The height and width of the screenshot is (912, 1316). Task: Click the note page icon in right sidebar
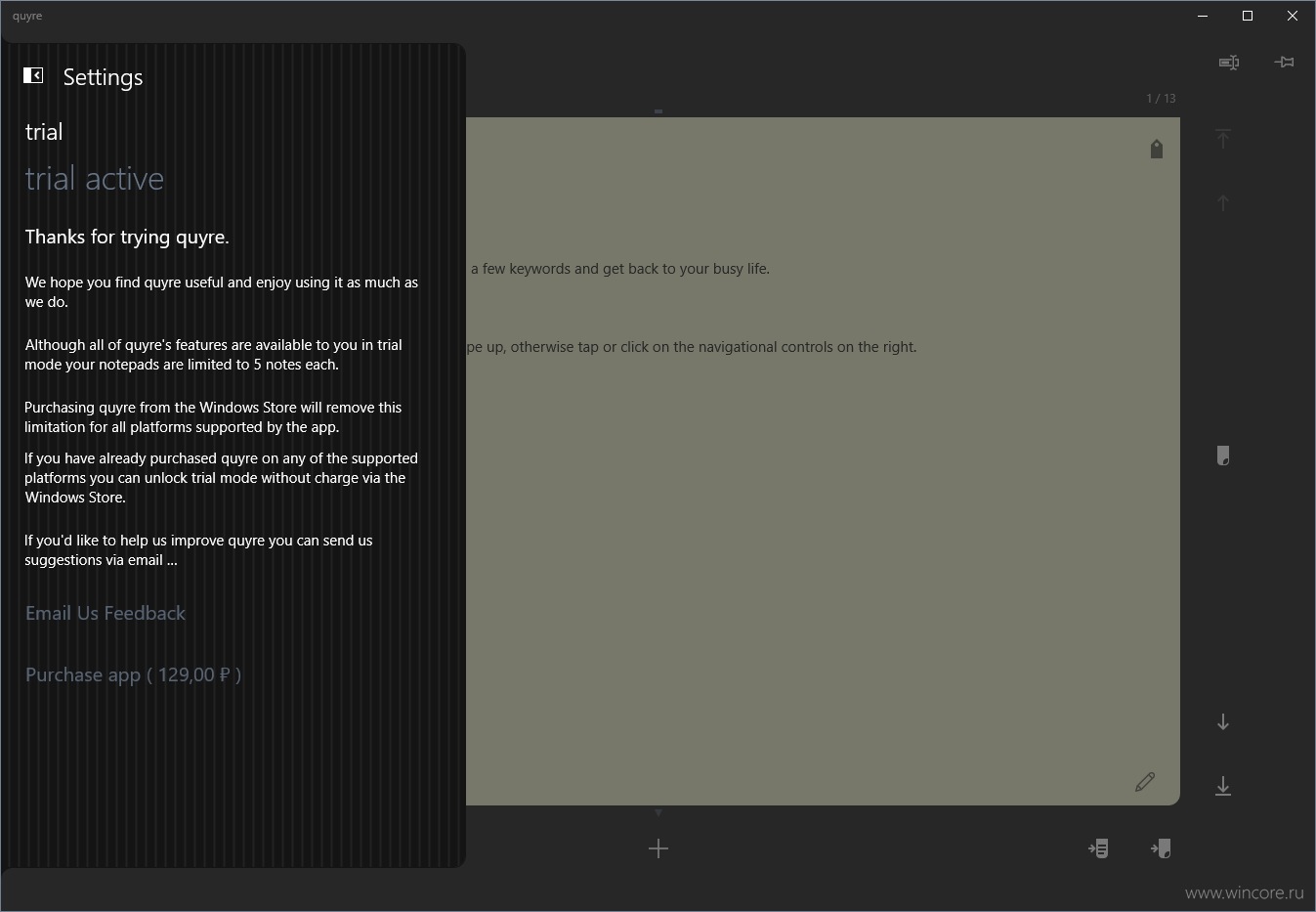(x=1223, y=456)
